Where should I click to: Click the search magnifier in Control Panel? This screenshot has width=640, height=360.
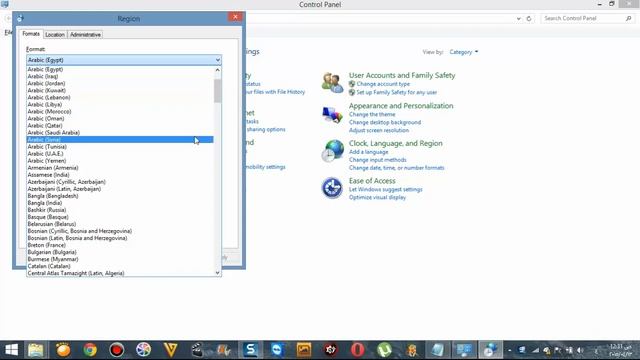629,18
